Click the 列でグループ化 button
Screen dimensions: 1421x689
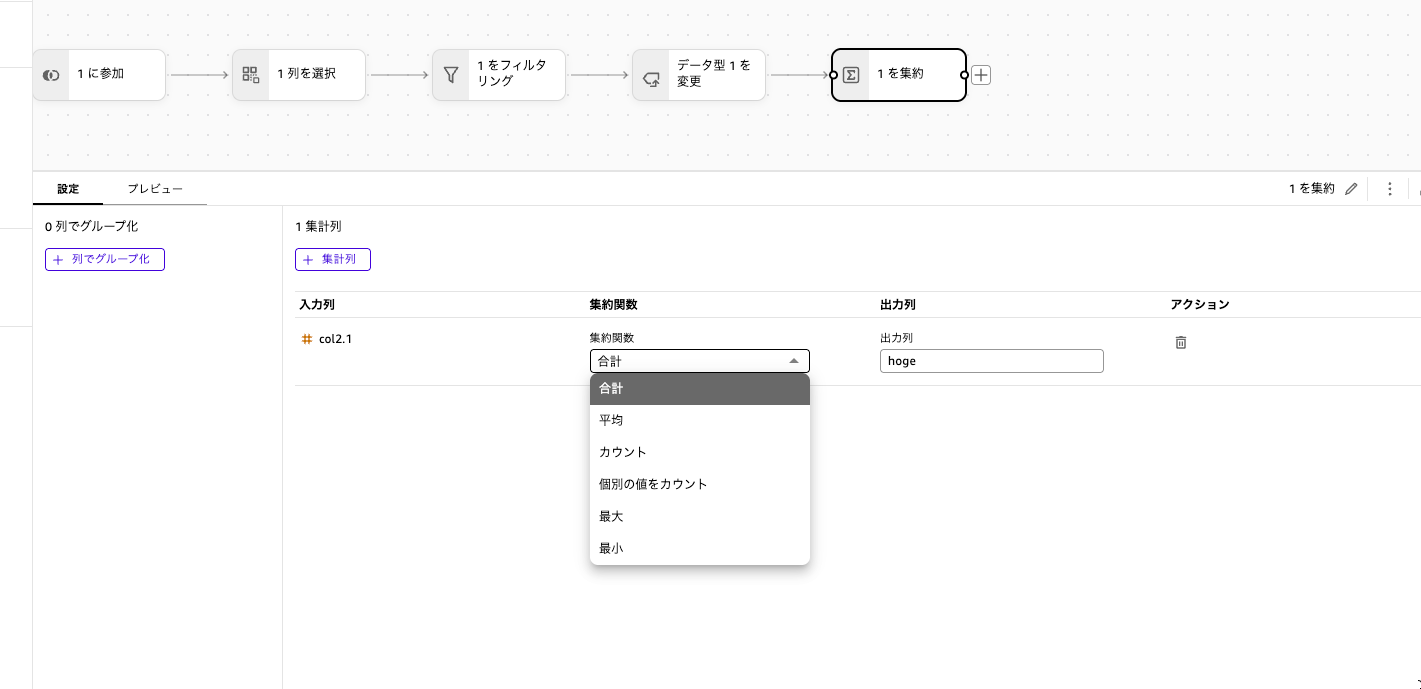pyautogui.click(x=105, y=259)
